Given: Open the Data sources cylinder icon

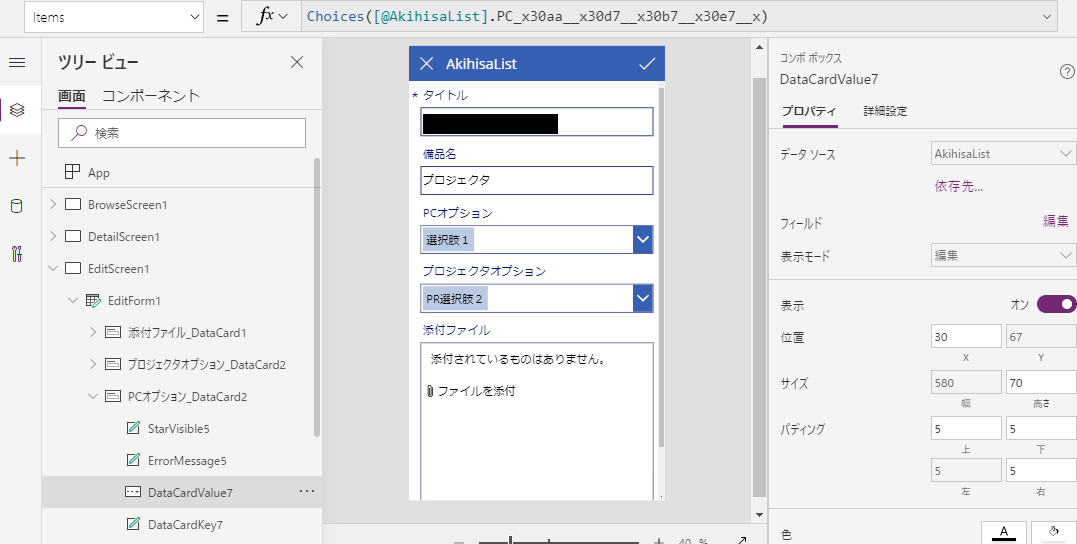Looking at the screenshot, I should pos(17,206).
